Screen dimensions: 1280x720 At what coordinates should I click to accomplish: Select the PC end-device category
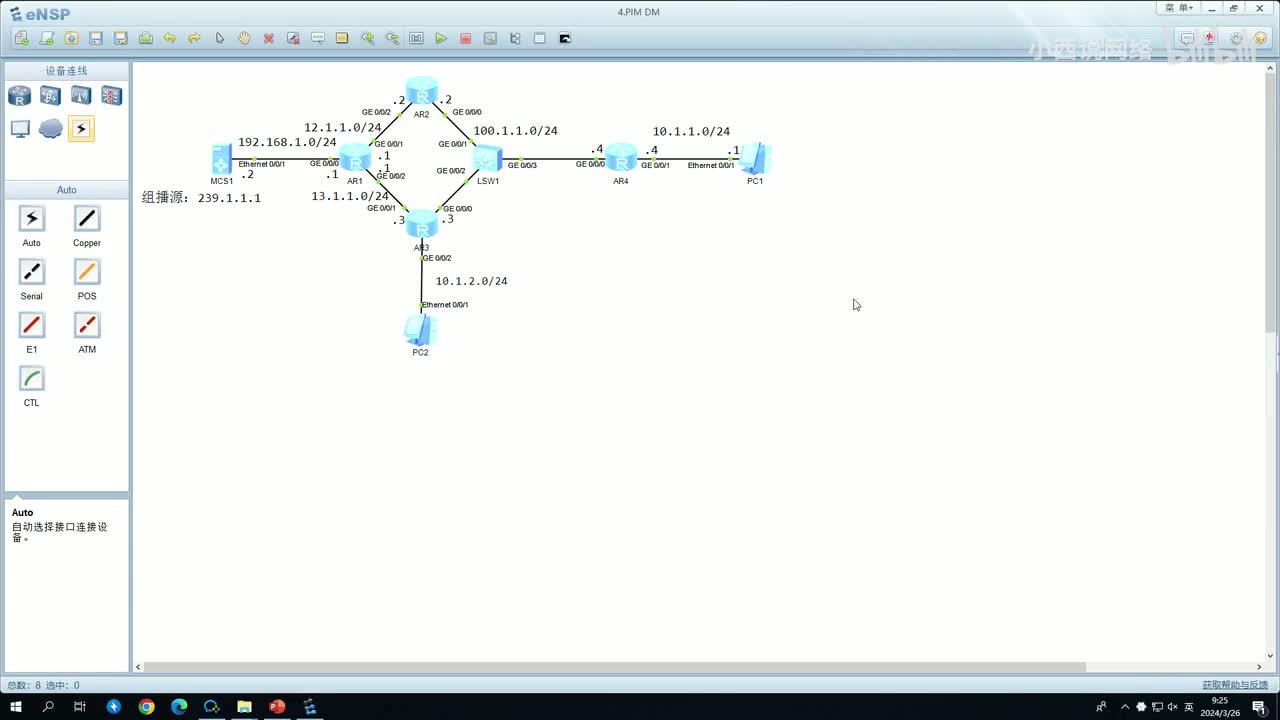[19, 129]
